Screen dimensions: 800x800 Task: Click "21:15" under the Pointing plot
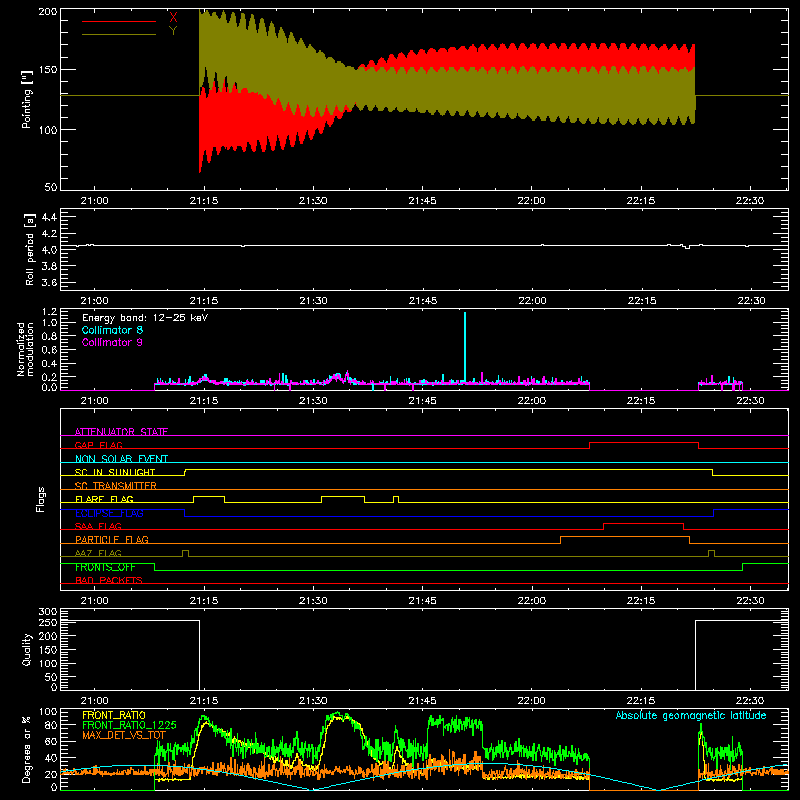(204, 201)
